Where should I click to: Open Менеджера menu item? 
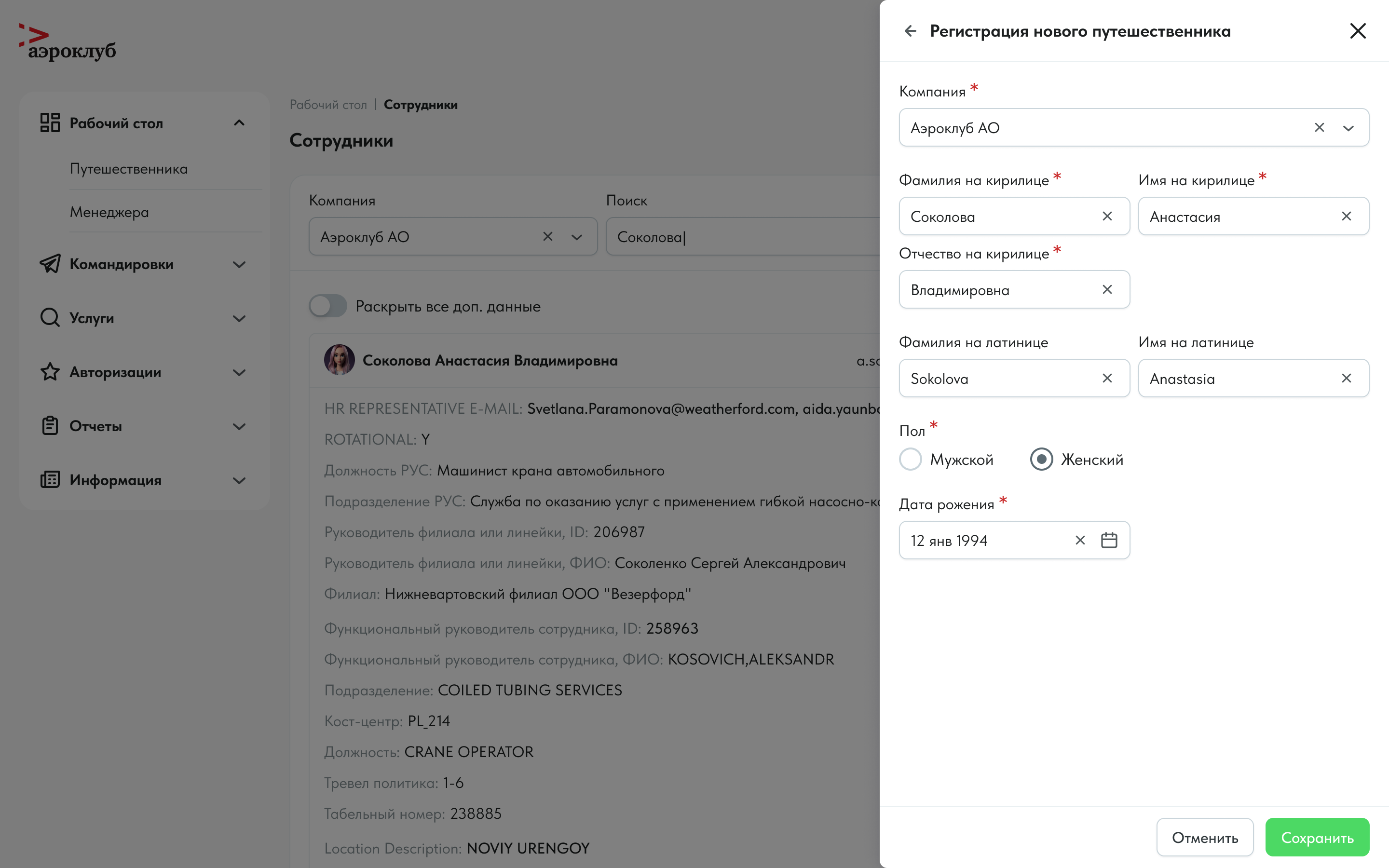click(109, 212)
